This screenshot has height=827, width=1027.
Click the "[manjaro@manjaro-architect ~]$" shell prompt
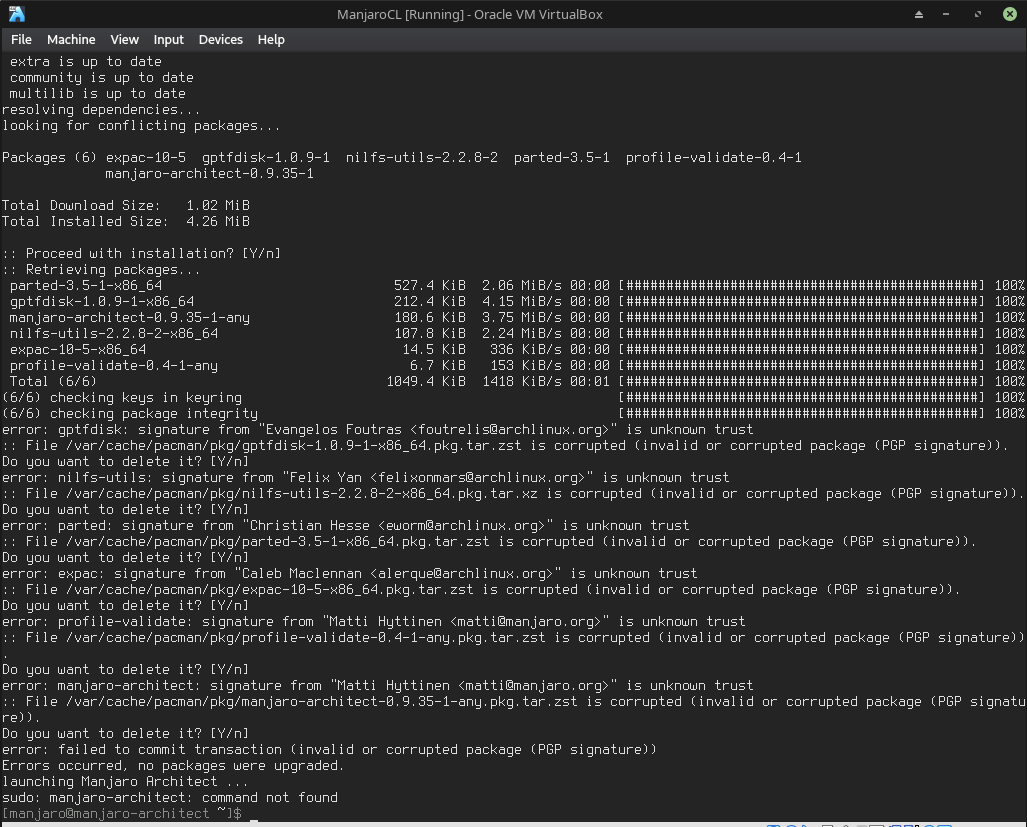(122, 814)
